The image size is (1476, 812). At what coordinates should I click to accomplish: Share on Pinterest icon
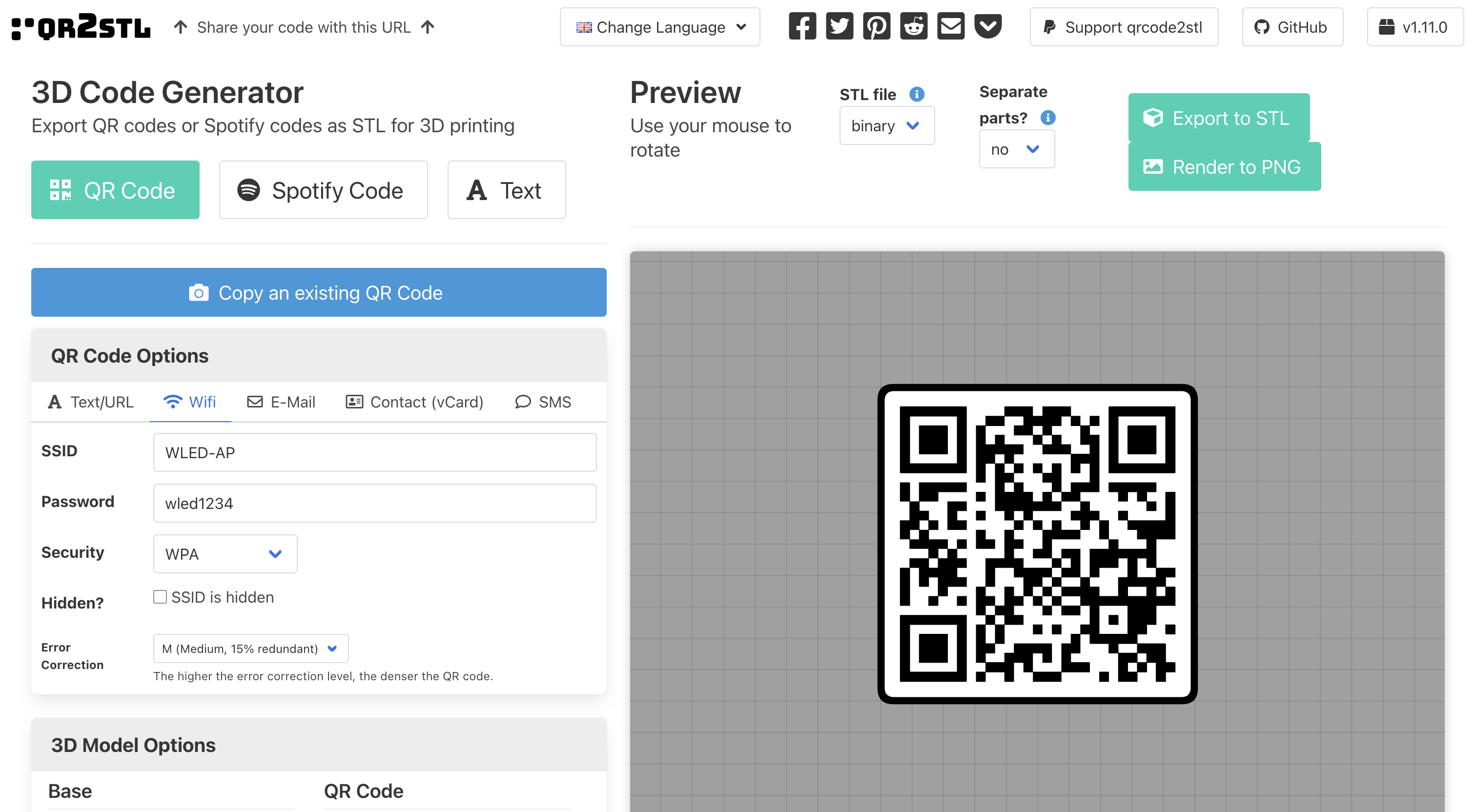point(877,26)
